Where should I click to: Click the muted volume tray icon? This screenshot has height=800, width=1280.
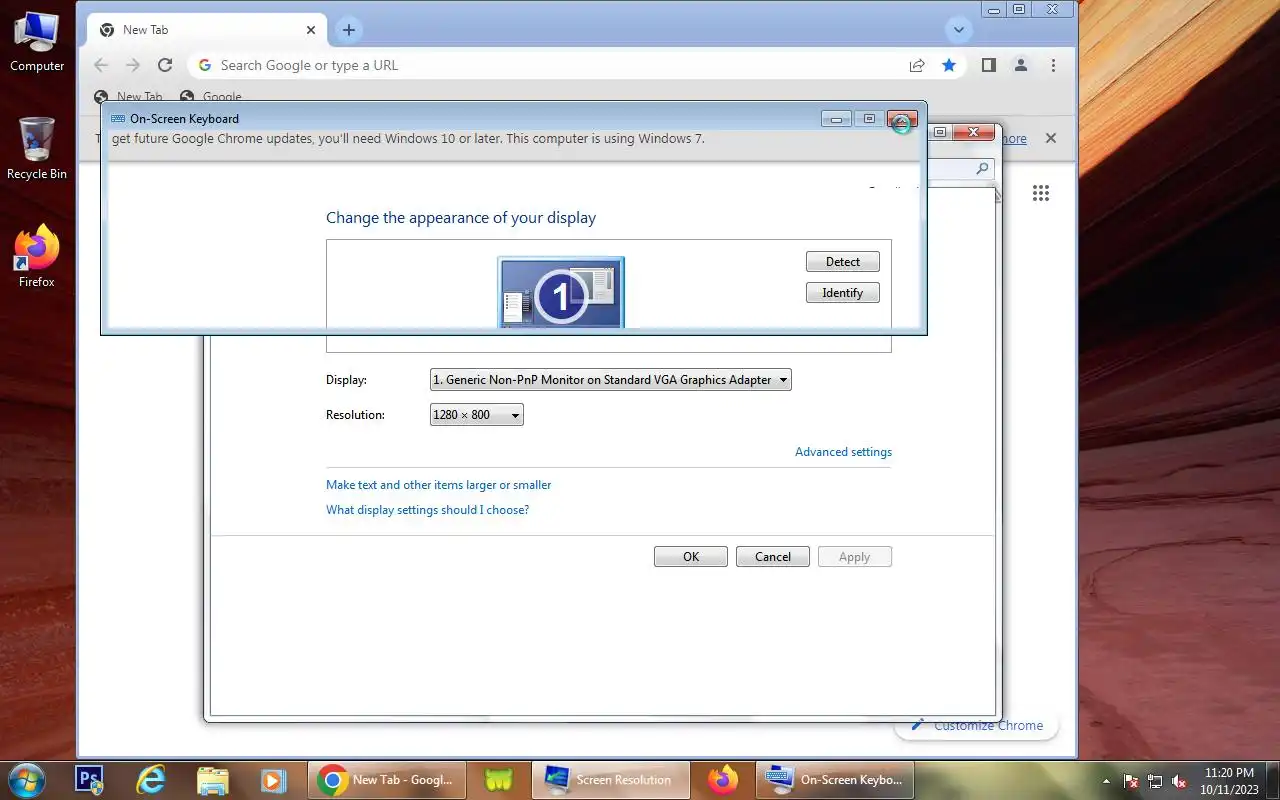click(x=1179, y=781)
